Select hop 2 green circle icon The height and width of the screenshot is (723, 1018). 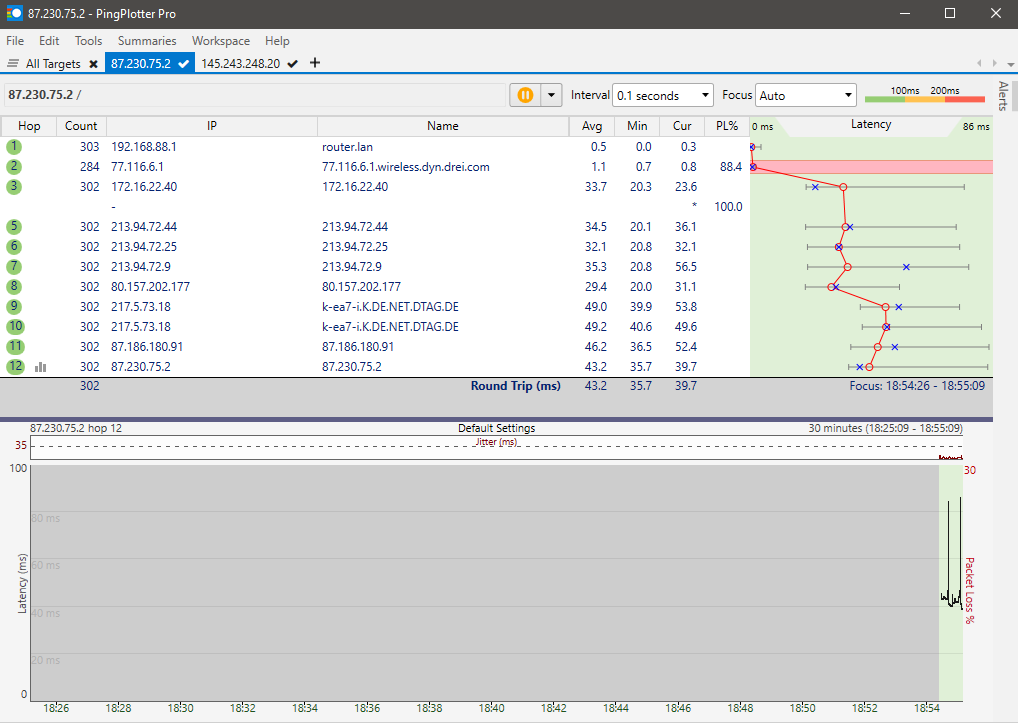coord(14,167)
